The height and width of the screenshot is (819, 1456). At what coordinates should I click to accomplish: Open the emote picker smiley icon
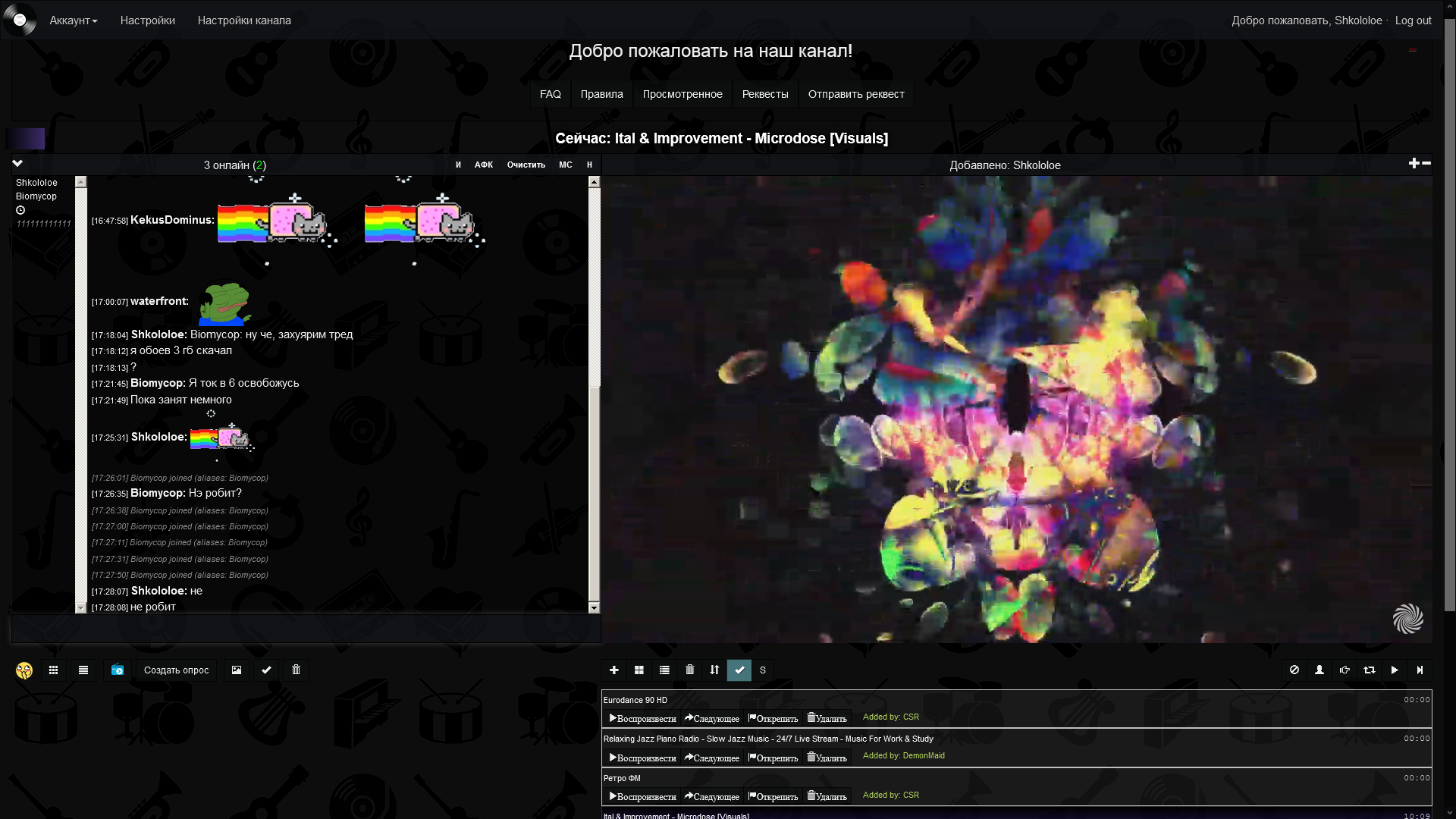(24, 670)
